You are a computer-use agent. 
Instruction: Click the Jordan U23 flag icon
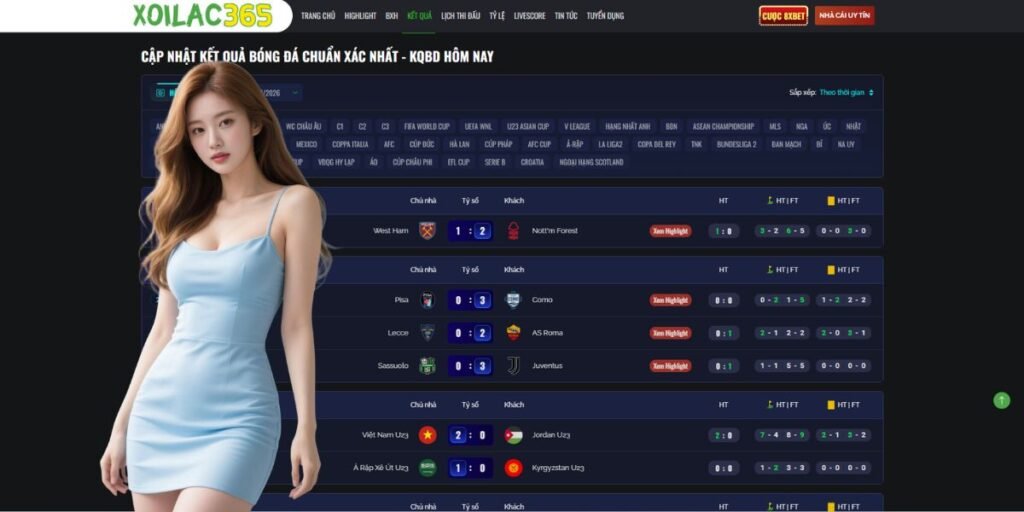click(513, 435)
